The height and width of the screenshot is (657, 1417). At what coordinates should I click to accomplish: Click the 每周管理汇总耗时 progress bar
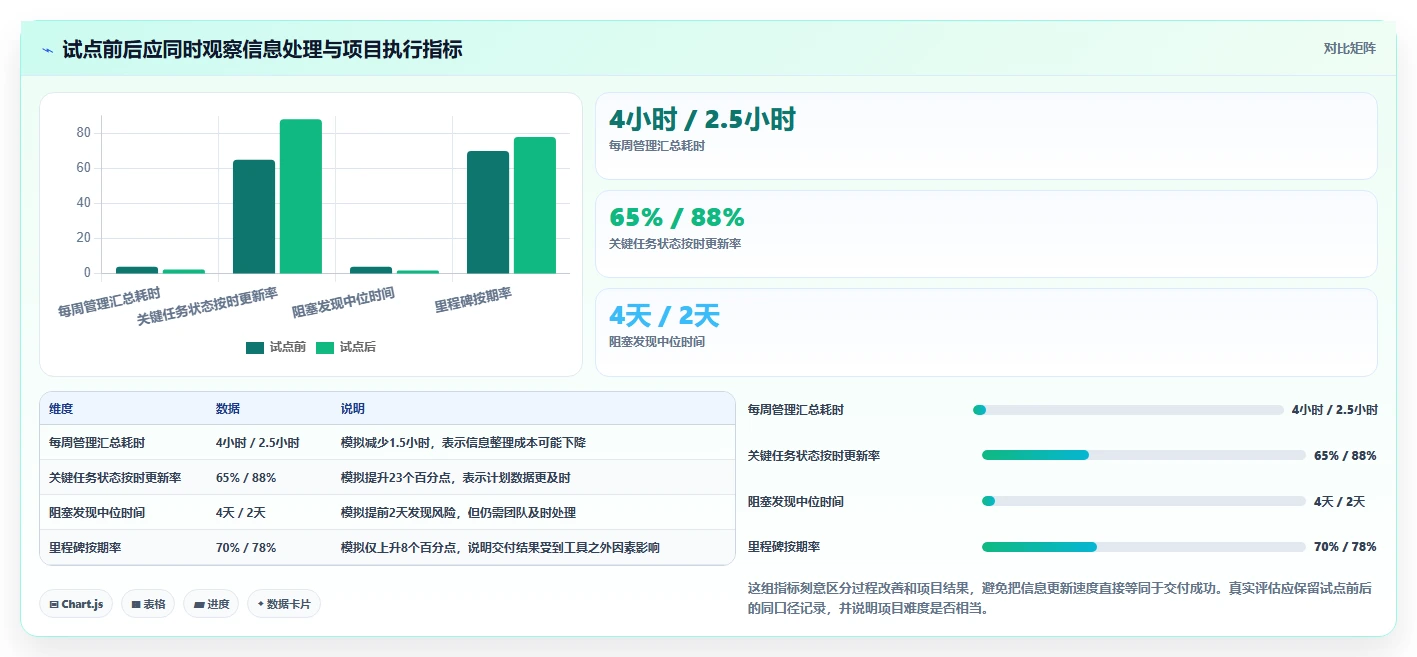click(x=1128, y=410)
